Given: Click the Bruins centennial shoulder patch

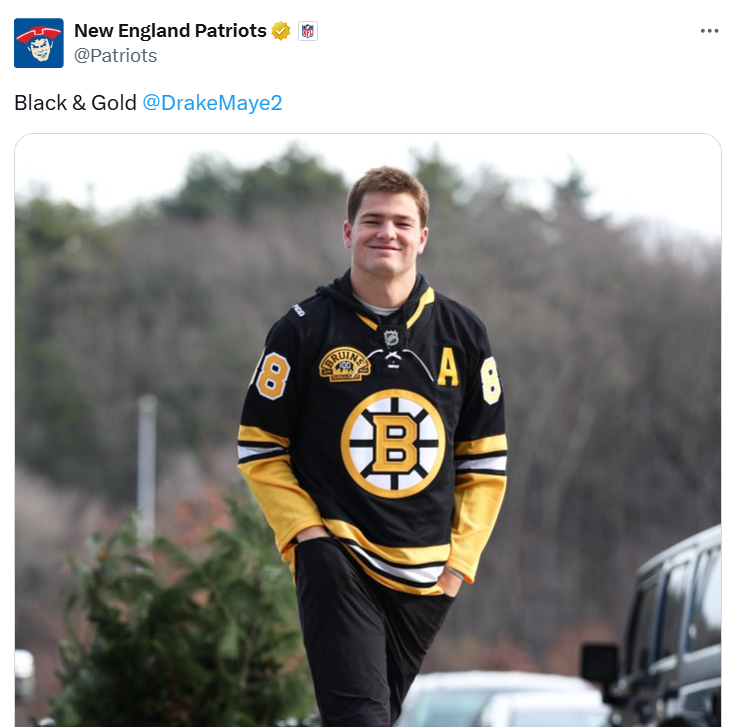Looking at the screenshot, I should point(344,364).
